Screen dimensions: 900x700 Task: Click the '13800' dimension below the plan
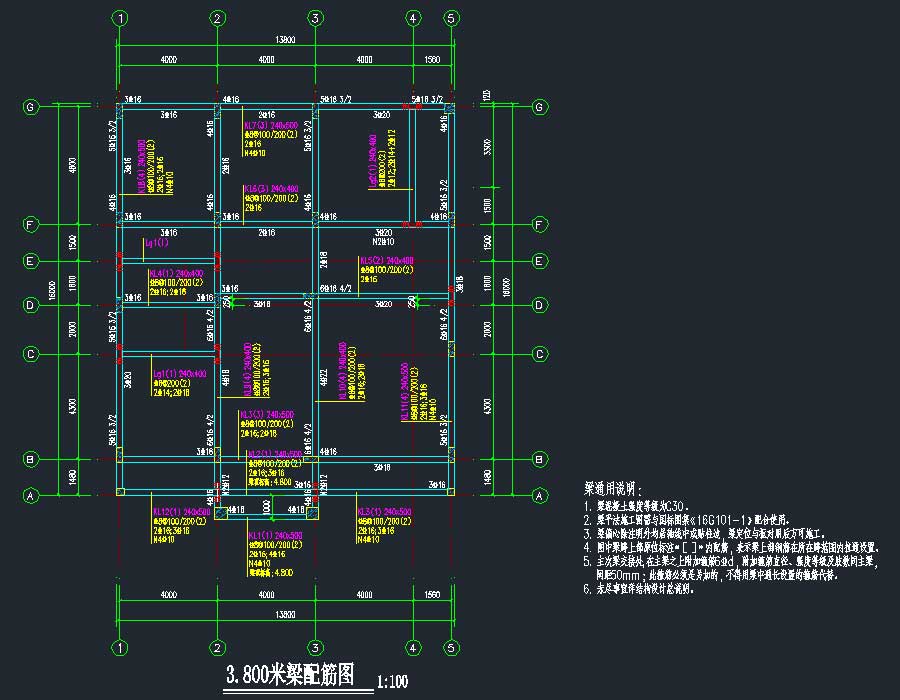tap(285, 615)
